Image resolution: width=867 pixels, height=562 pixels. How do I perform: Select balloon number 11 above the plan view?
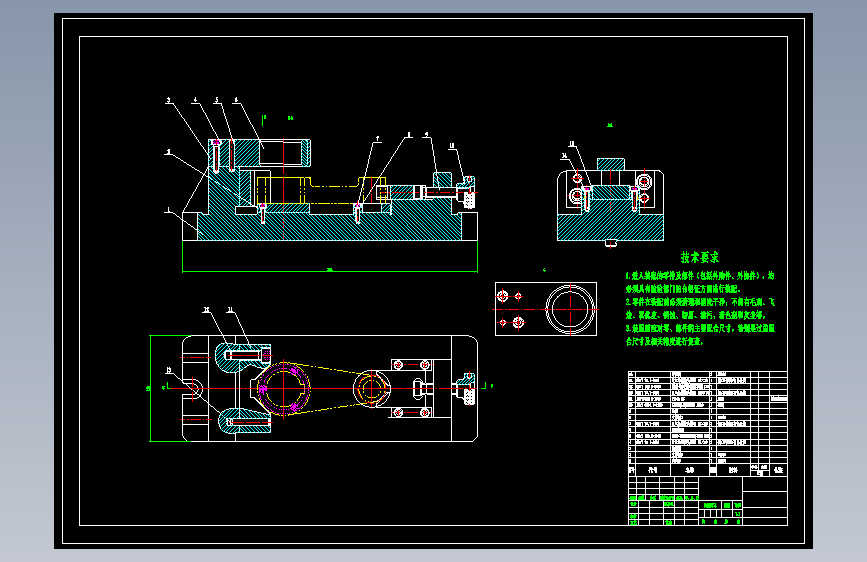[x=230, y=310]
